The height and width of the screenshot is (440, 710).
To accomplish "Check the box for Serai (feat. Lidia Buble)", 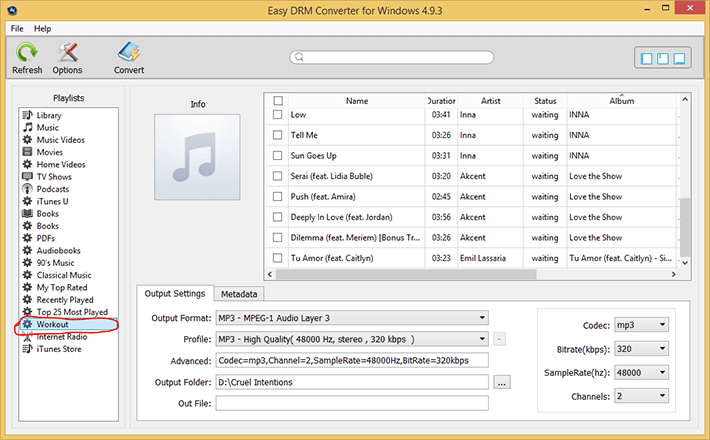I will pyautogui.click(x=278, y=176).
